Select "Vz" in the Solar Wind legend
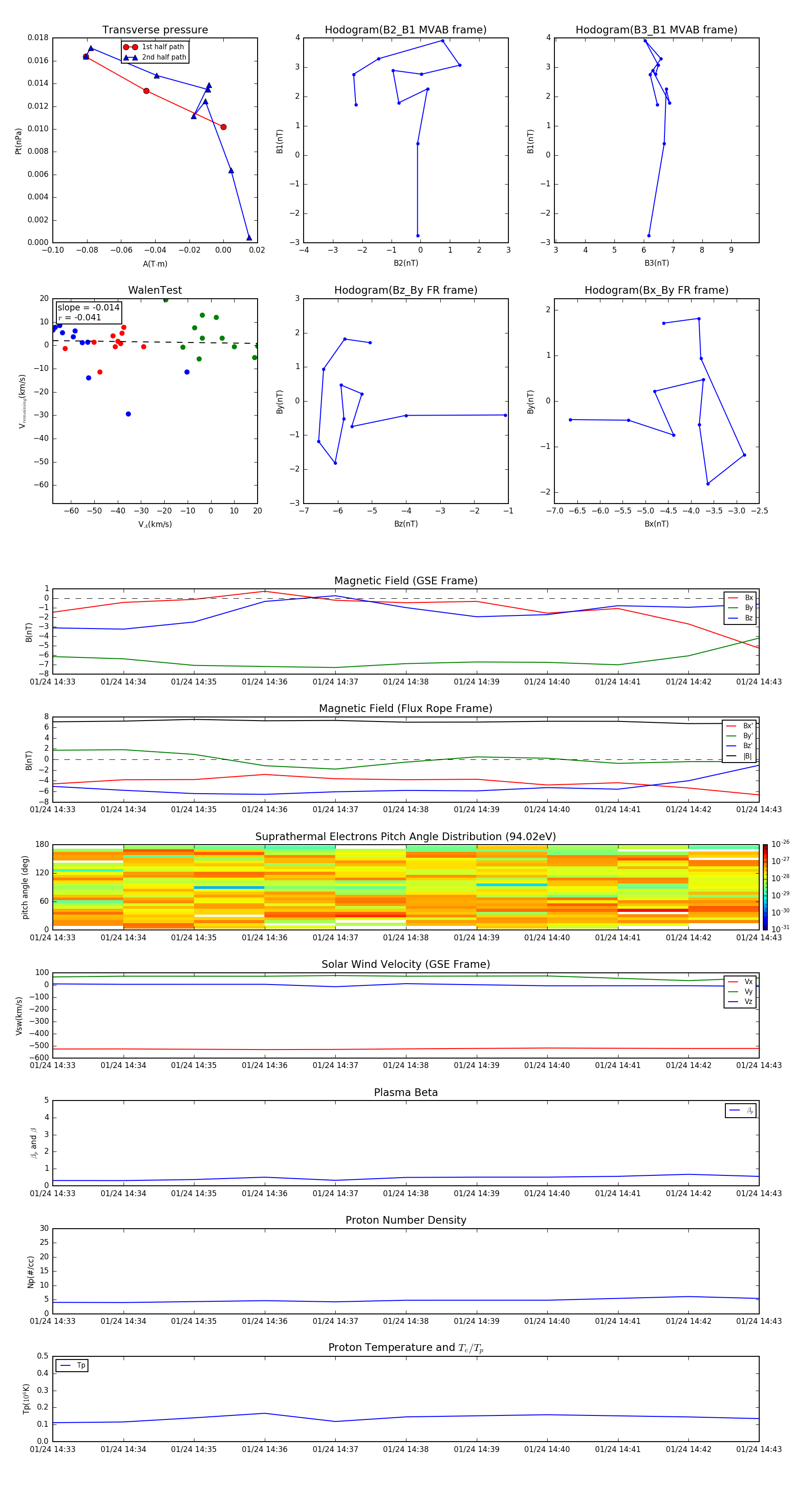 [x=740, y=1002]
